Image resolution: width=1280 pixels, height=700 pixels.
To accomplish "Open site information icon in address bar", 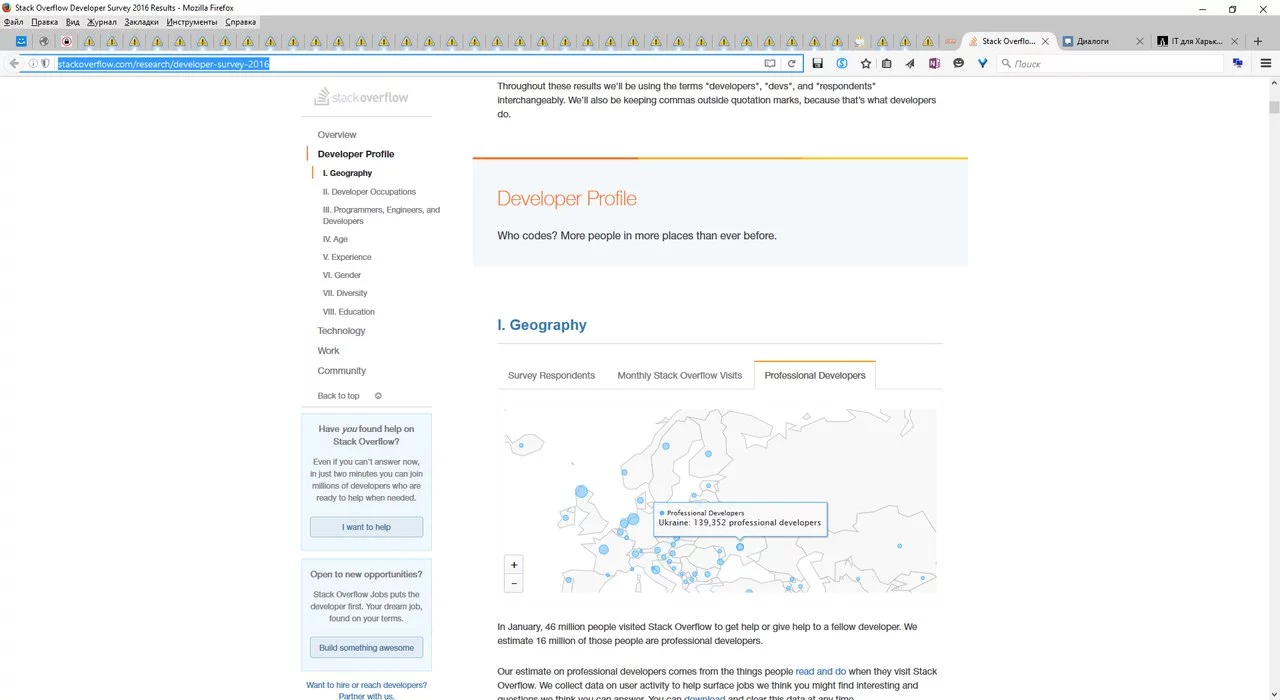I will coord(33,63).
